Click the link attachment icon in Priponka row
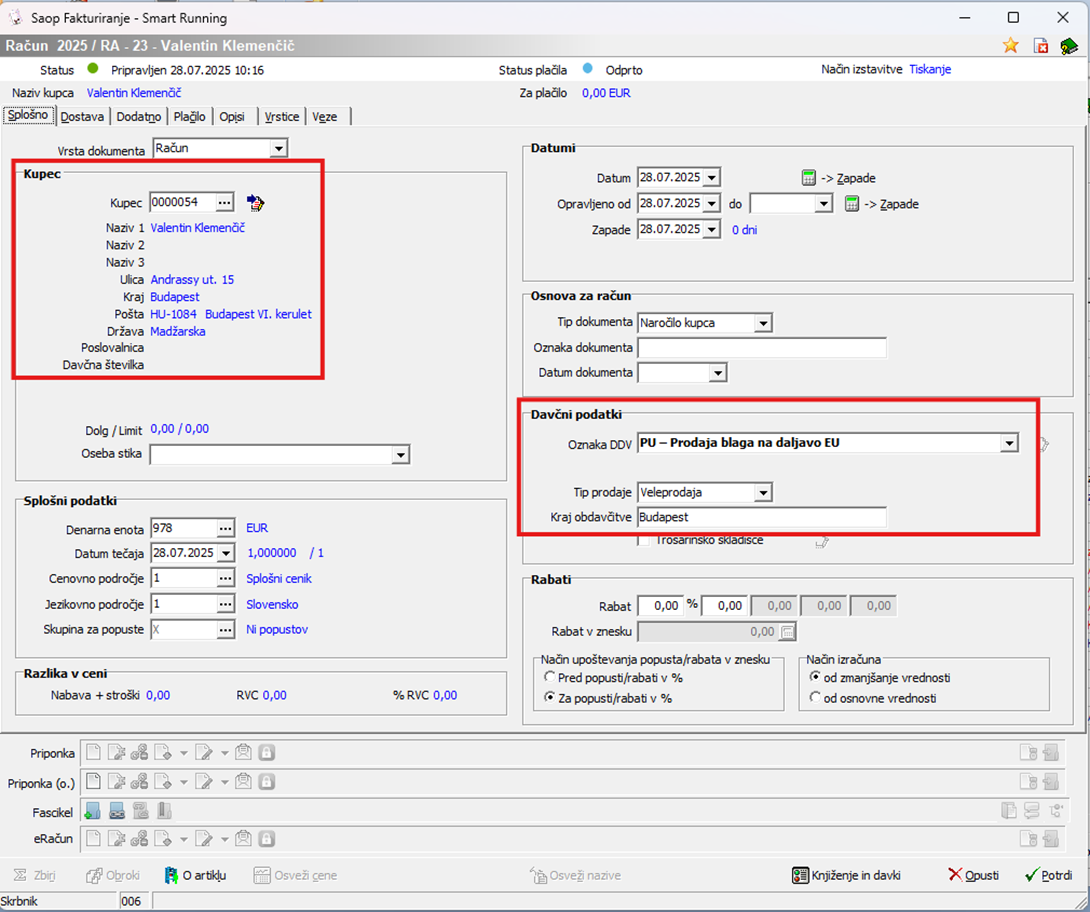 click(139, 753)
